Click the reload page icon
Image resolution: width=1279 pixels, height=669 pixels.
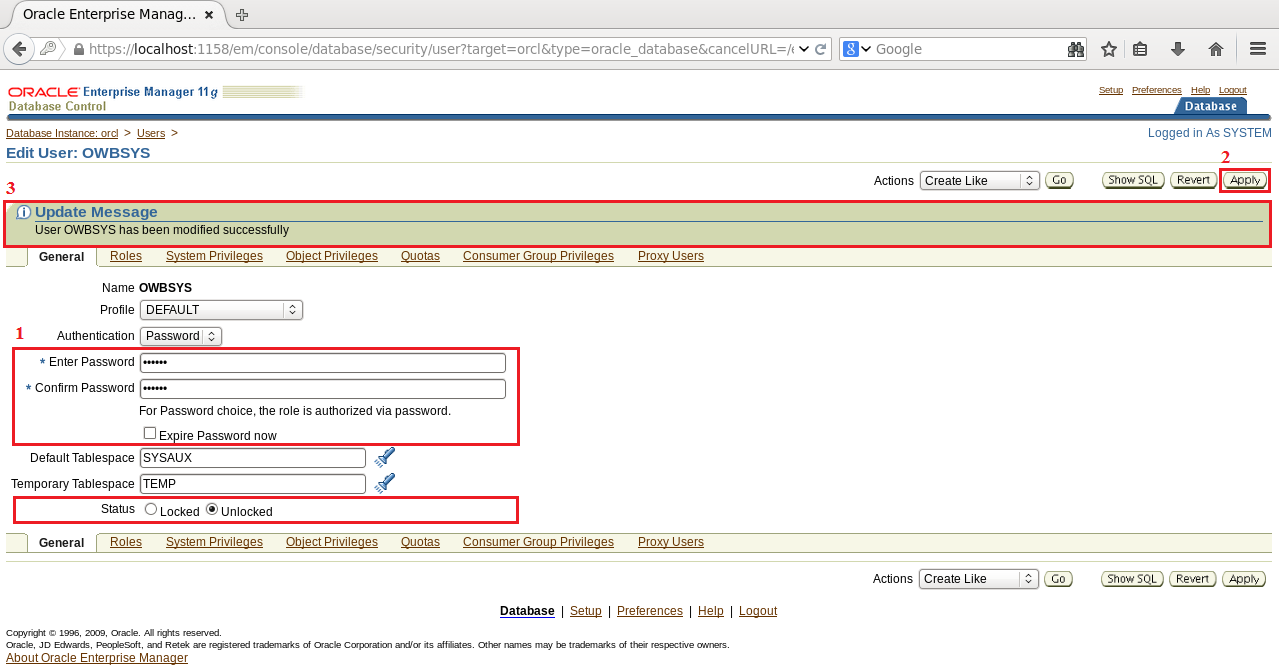(x=821, y=49)
